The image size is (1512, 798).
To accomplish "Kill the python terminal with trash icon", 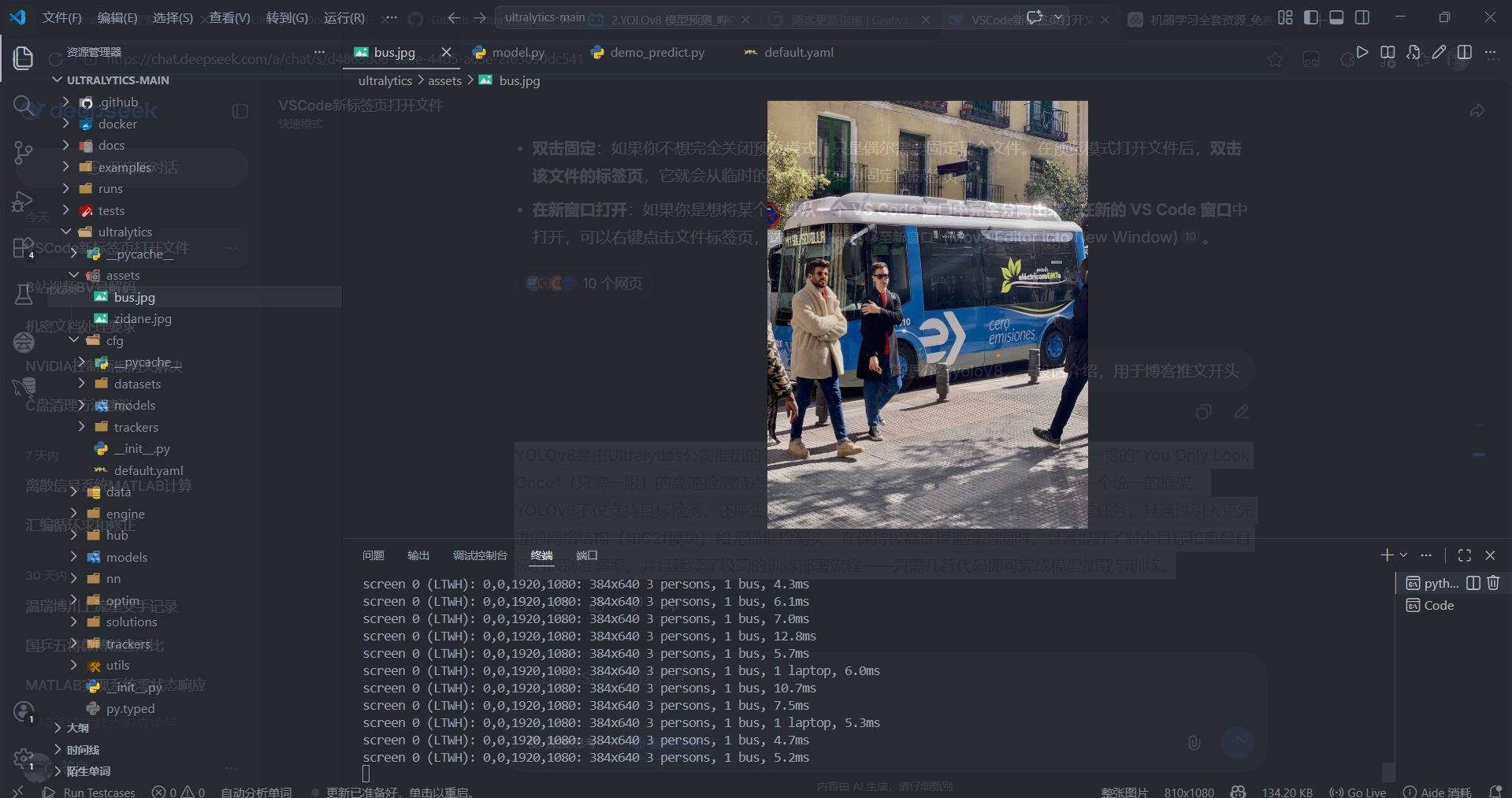I will tap(1493, 583).
